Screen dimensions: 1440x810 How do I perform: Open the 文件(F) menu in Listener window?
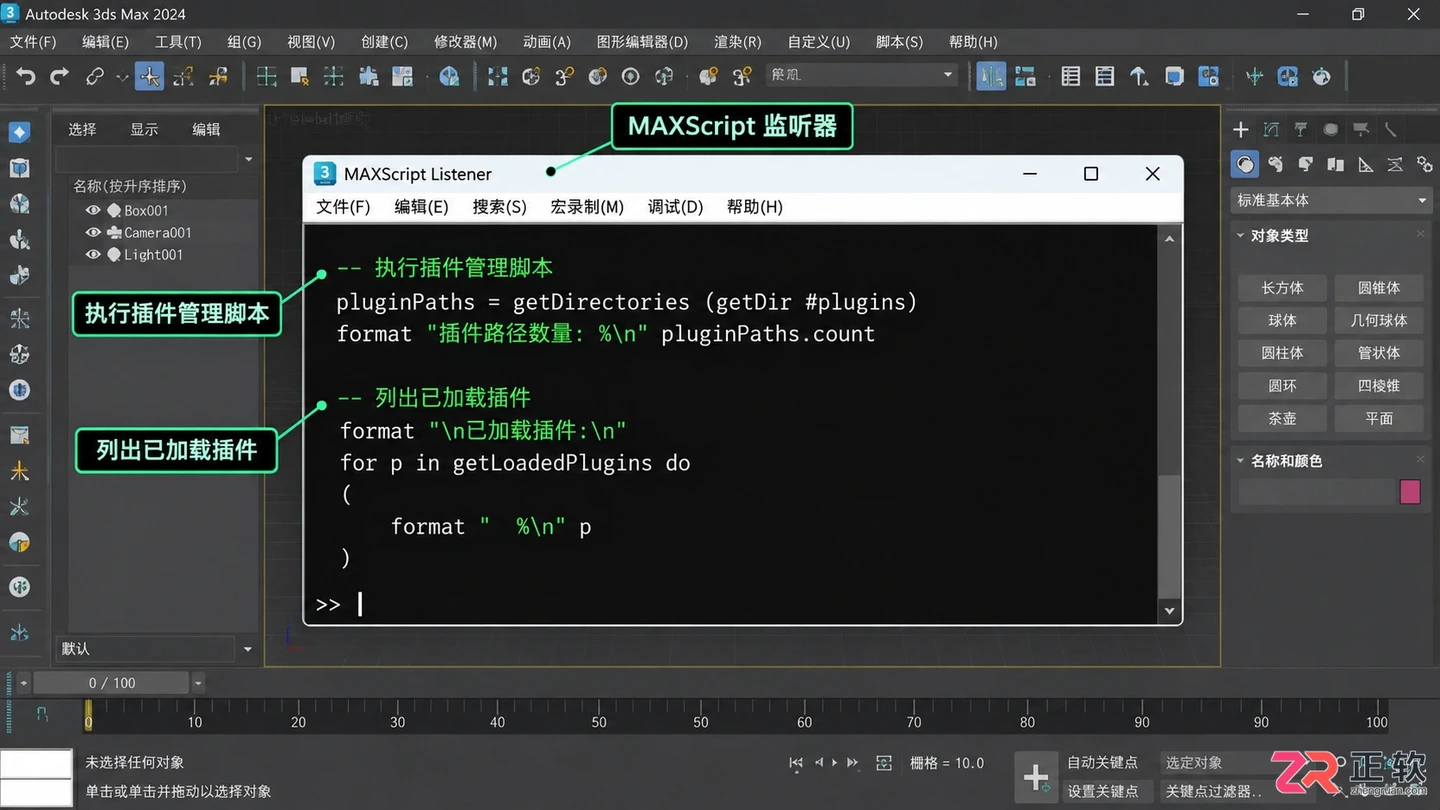tap(343, 207)
